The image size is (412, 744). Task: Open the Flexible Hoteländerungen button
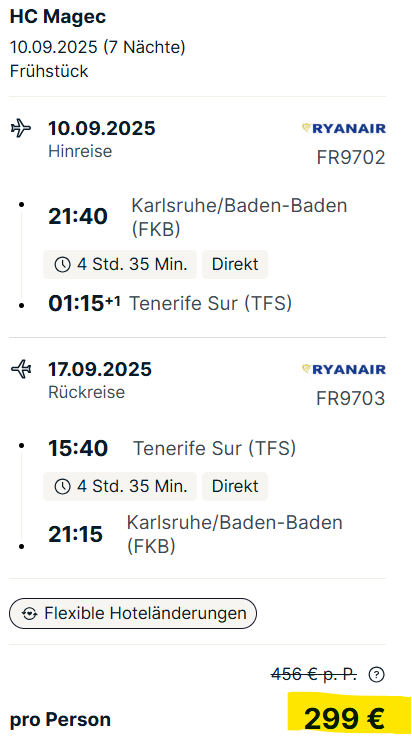pos(133,614)
